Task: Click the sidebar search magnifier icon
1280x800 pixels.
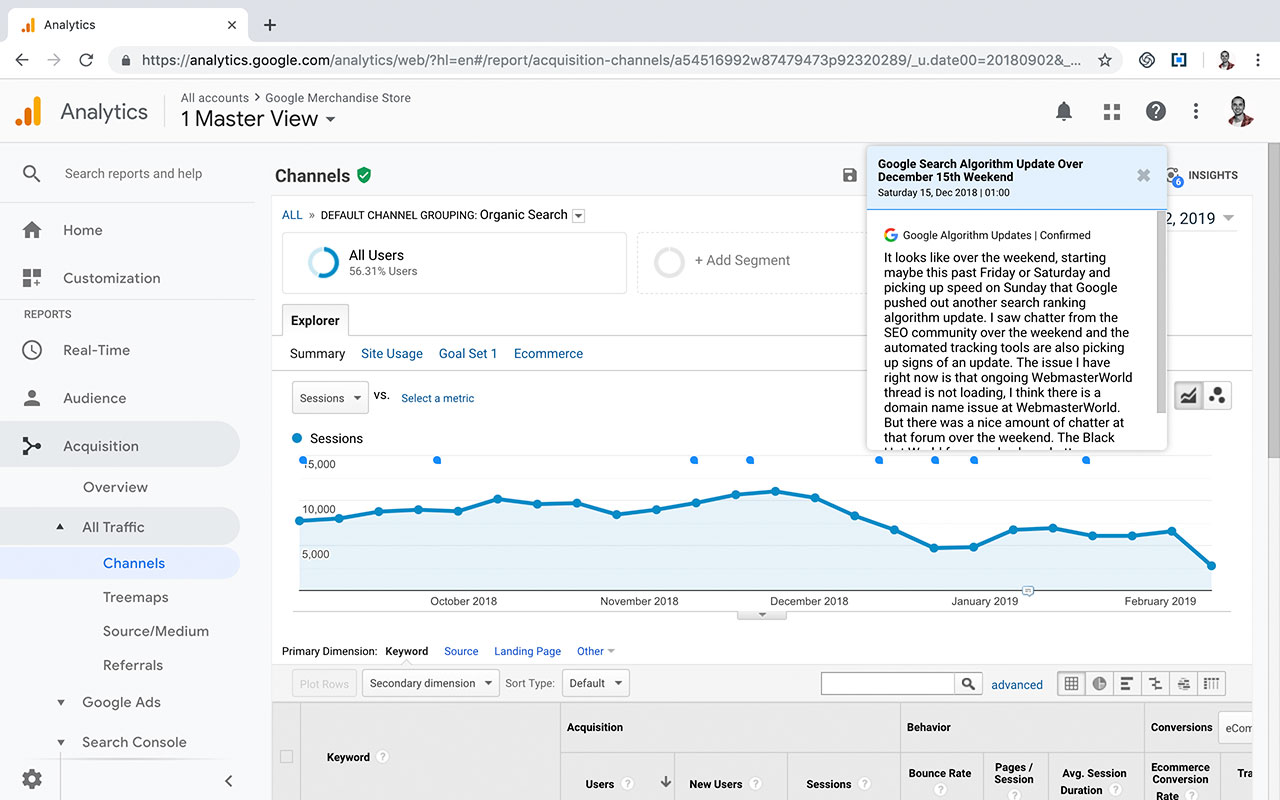Action: click(32, 174)
